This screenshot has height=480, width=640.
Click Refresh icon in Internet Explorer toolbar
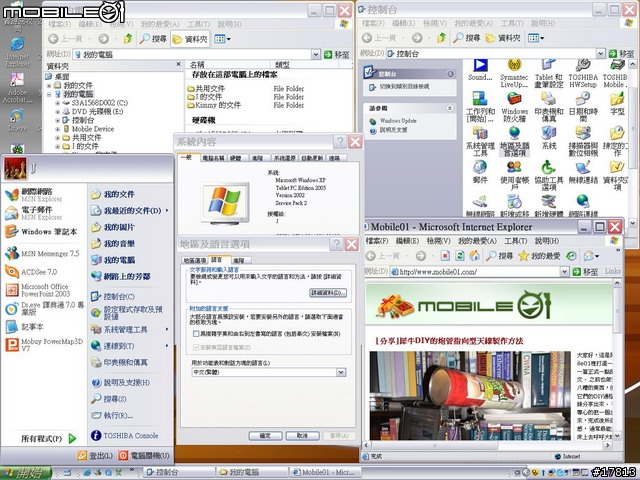460,256
